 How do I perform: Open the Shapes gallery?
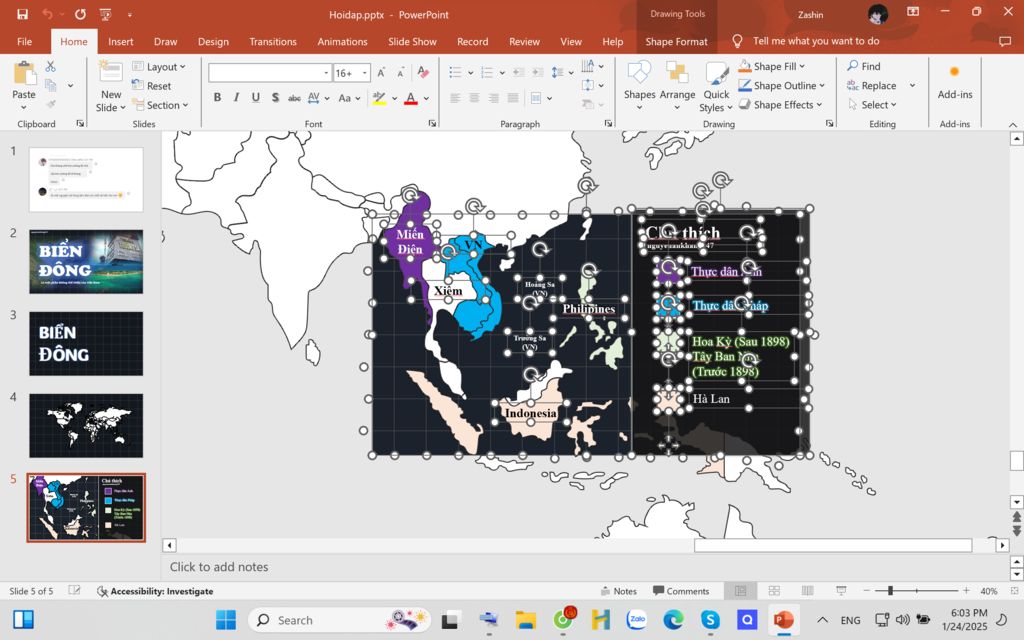pos(639,85)
